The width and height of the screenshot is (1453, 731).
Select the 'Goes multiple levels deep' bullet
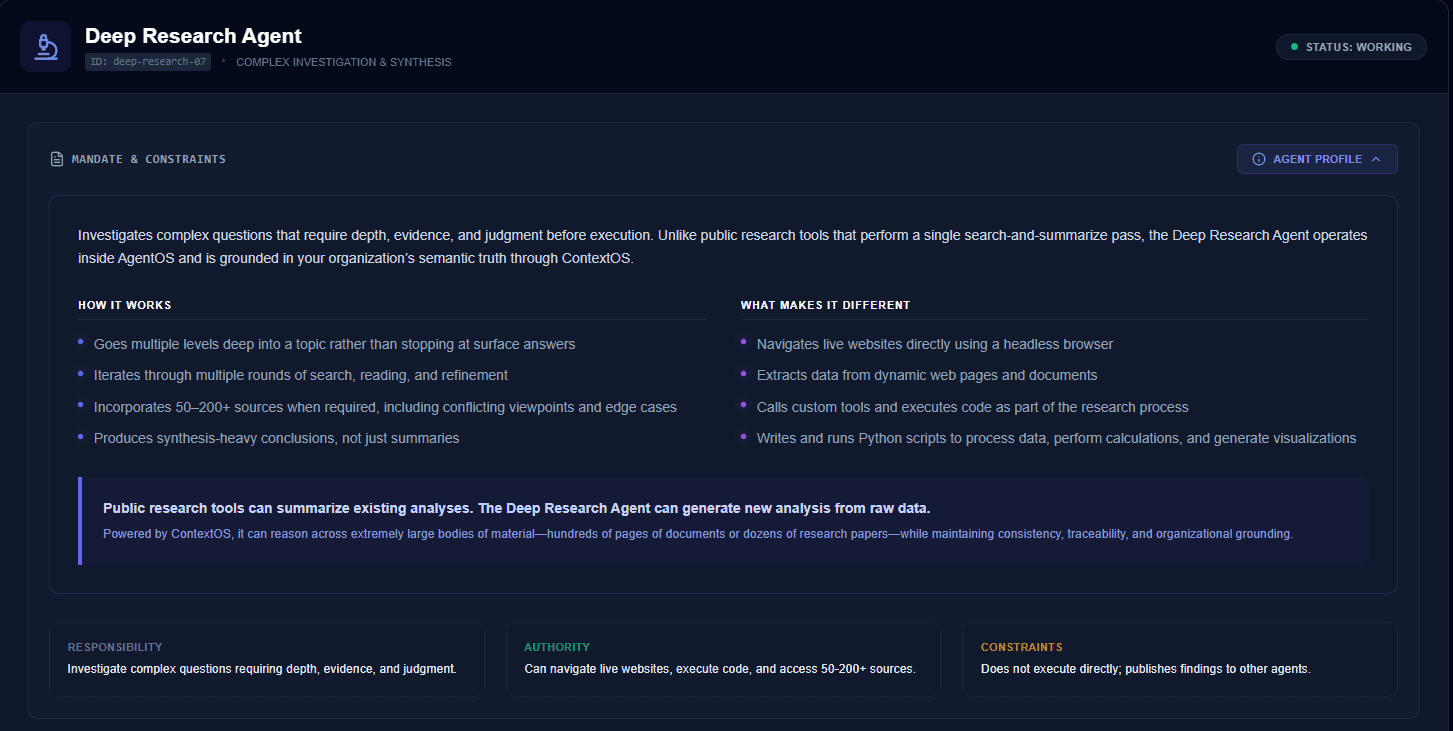click(334, 344)
